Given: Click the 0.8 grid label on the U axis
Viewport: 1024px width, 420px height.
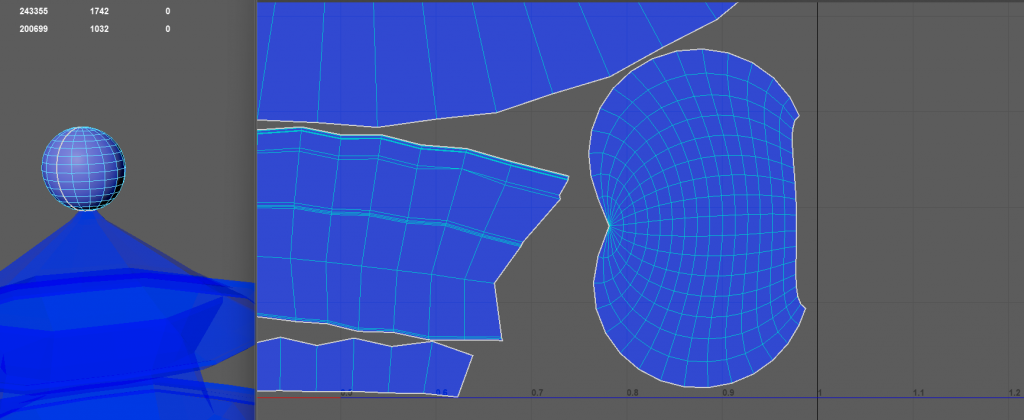Looking at the screenshot, I should click(x=632, y=394).
